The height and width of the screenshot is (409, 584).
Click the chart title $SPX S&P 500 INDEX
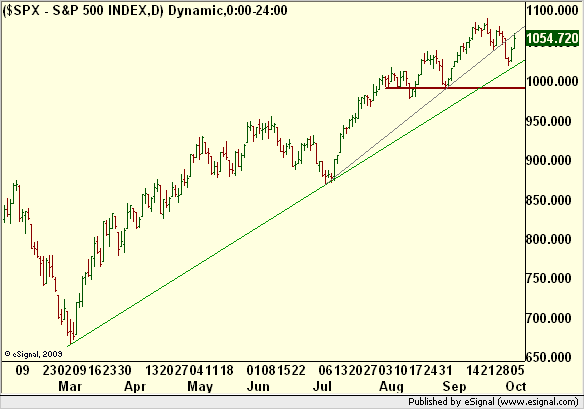coord(83,10)
